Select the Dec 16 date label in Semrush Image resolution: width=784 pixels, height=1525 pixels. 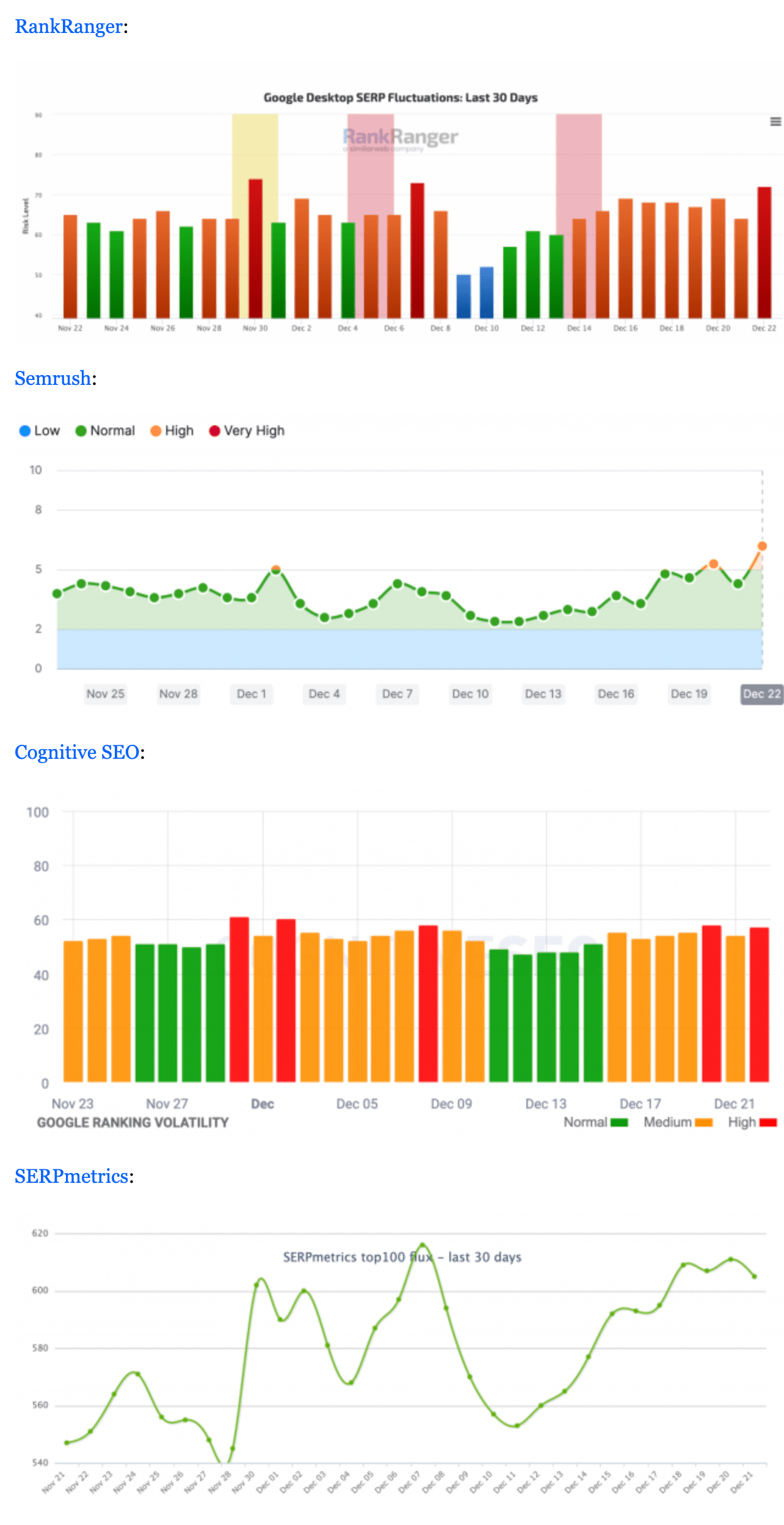616,694
